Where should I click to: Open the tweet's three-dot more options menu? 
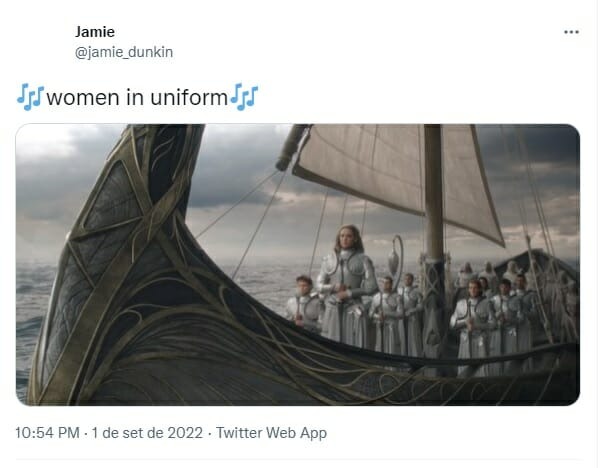tap(571, 32)
